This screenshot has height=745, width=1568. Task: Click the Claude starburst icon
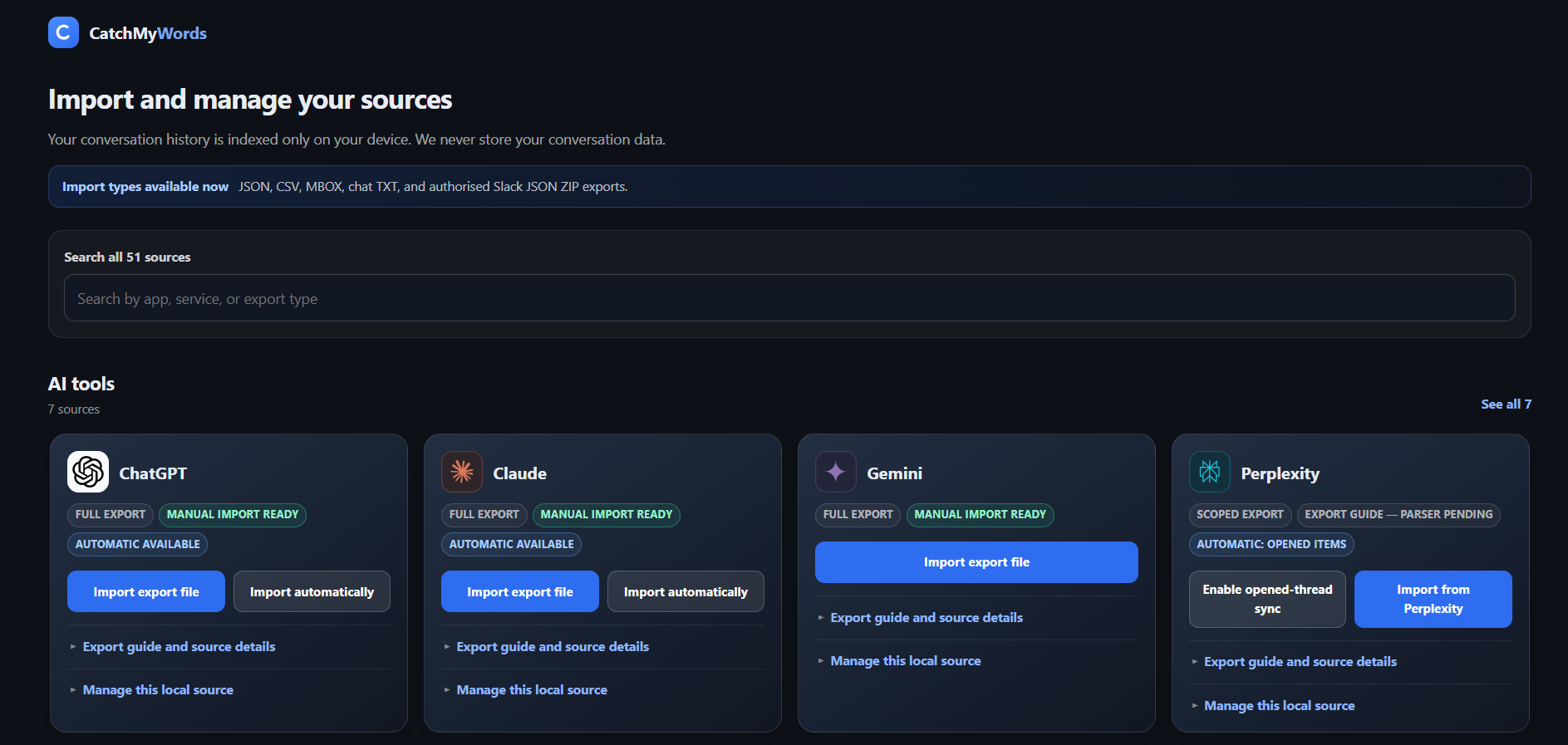pyautogui.click(x=462, y=472)
